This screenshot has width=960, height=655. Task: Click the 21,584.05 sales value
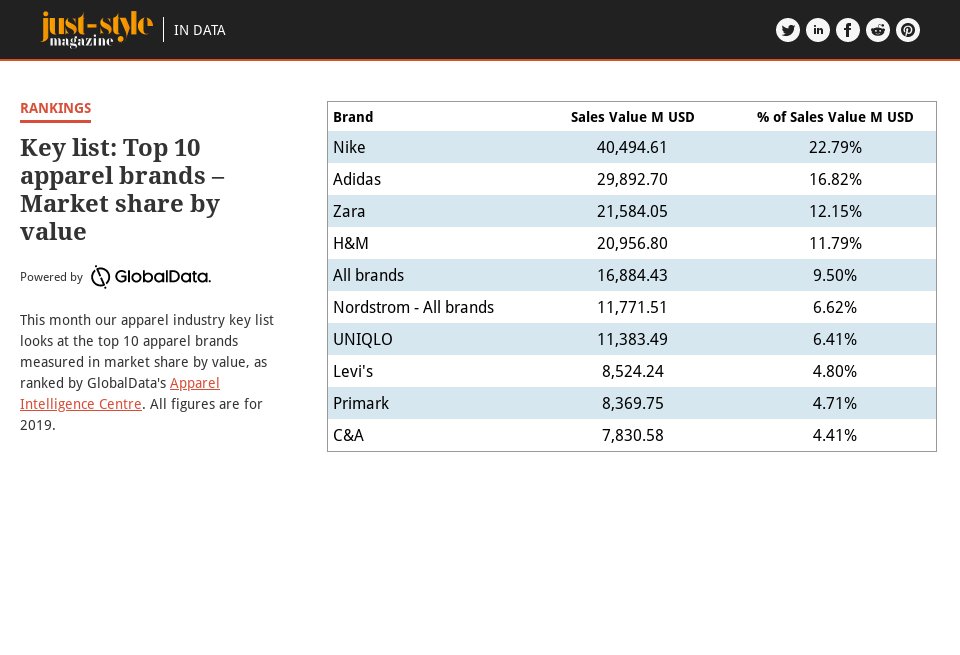click(632, 211)
